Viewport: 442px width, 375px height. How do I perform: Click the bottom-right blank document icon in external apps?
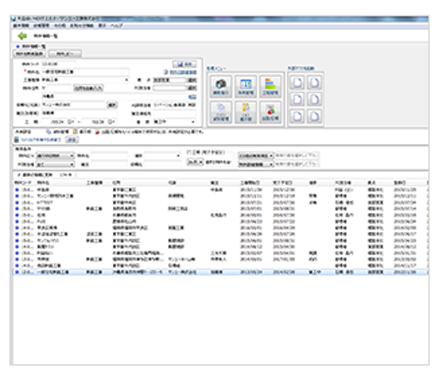coord(314,116)
